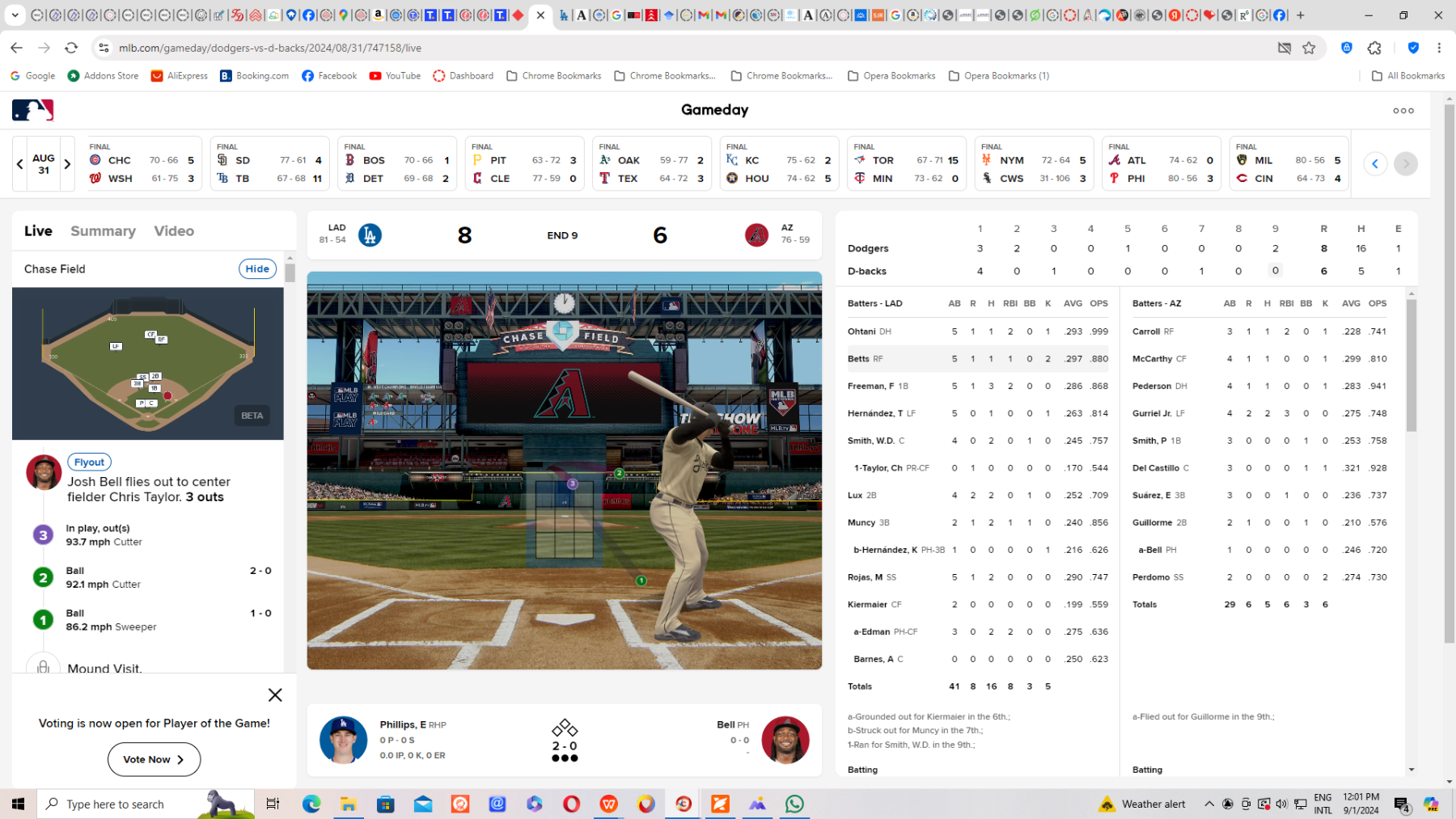Go to the previous date before Aug 31
The width and height of the screenshot is (1456, 819).
20,164
